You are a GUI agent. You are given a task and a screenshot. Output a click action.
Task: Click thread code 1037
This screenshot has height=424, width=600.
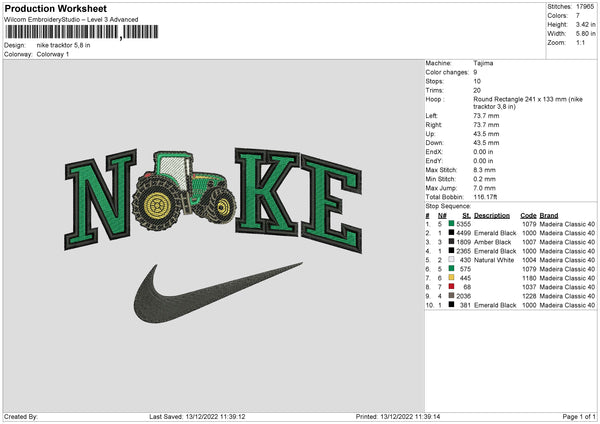click(529, 287)
